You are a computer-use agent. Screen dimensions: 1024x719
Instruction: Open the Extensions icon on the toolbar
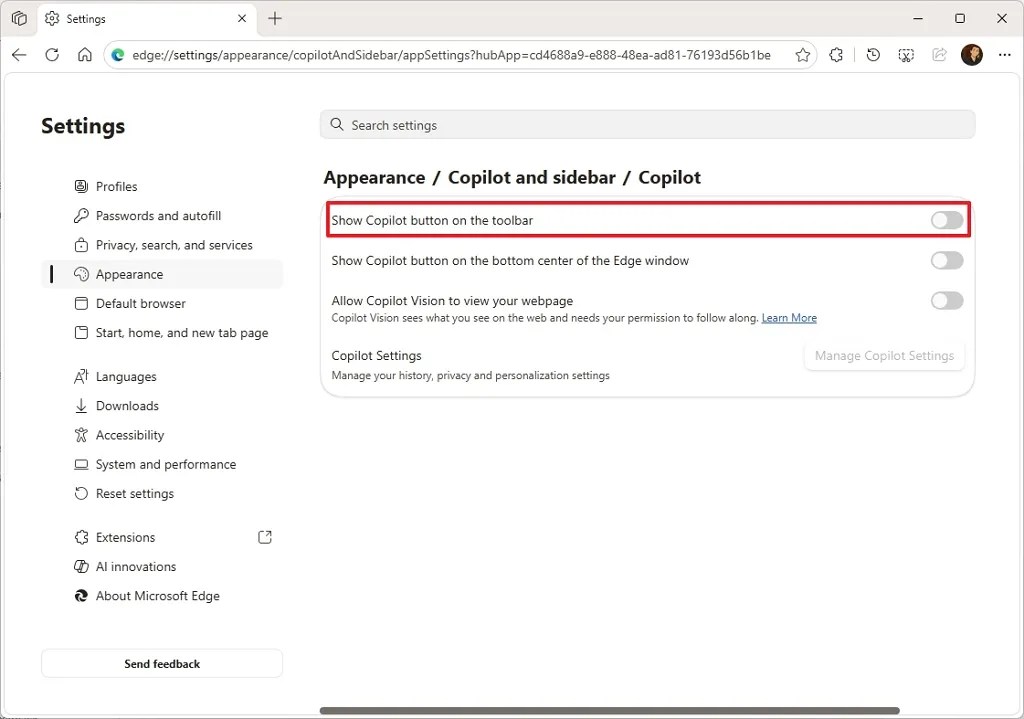(x=836, y=55)
